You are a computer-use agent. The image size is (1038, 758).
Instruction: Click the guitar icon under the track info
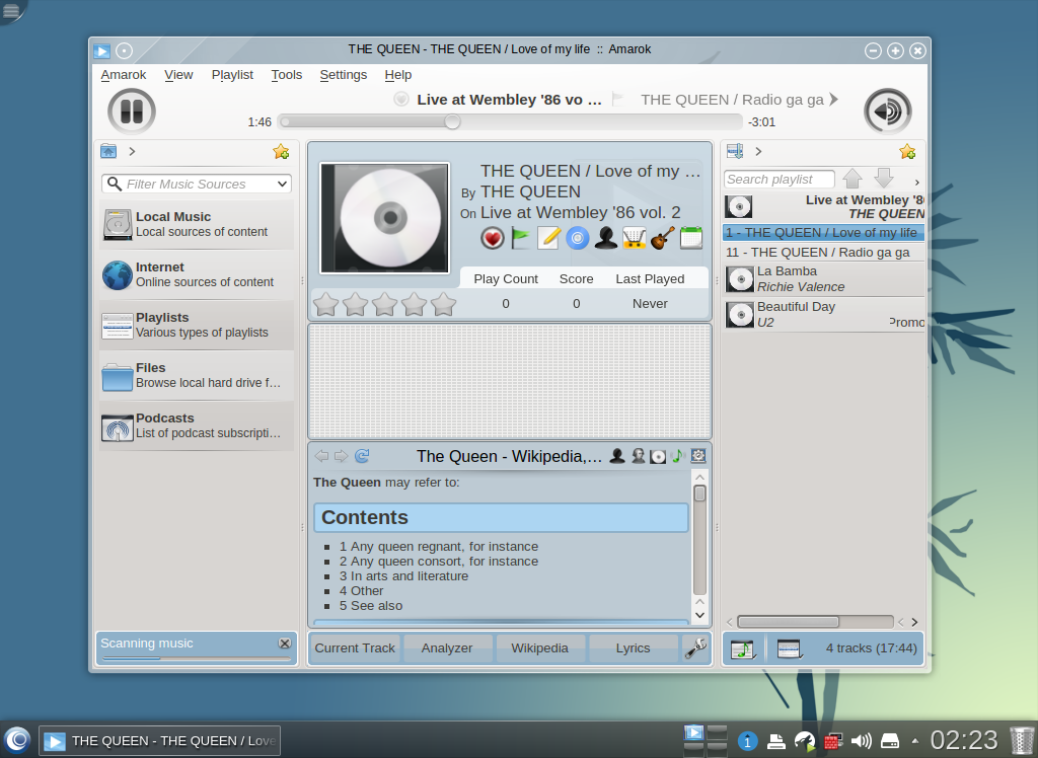coord(660,238)
